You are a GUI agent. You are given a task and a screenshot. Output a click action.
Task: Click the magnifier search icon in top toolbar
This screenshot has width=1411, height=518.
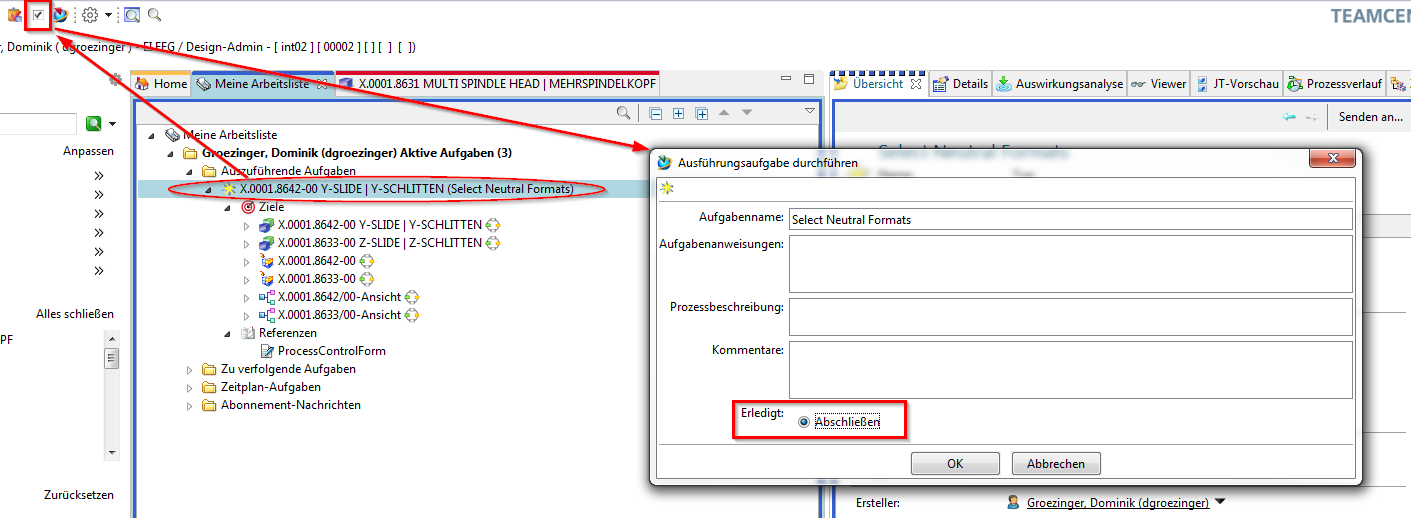pos(154,15)
